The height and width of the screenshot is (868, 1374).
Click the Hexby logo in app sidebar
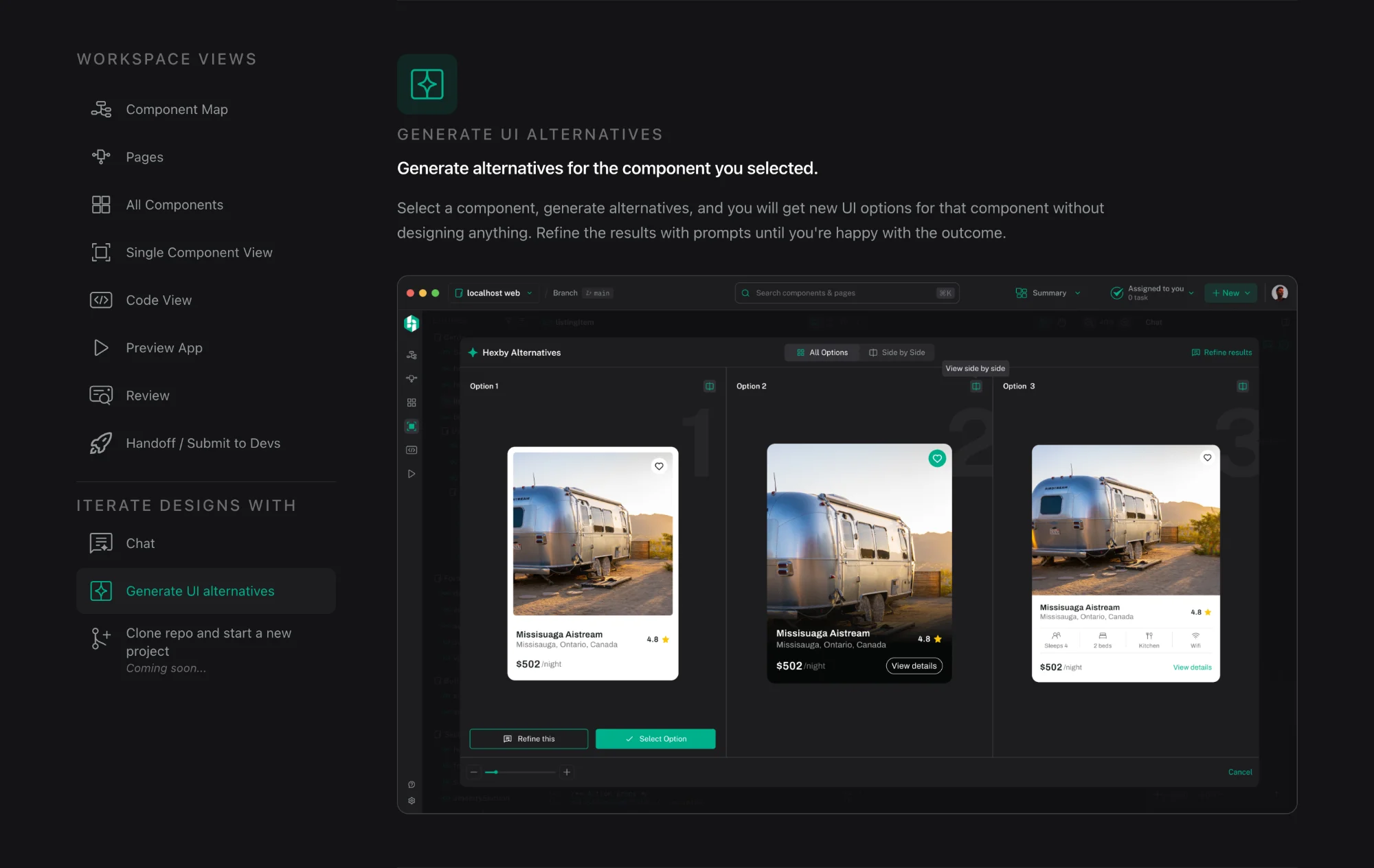click(x=412, y=323)
